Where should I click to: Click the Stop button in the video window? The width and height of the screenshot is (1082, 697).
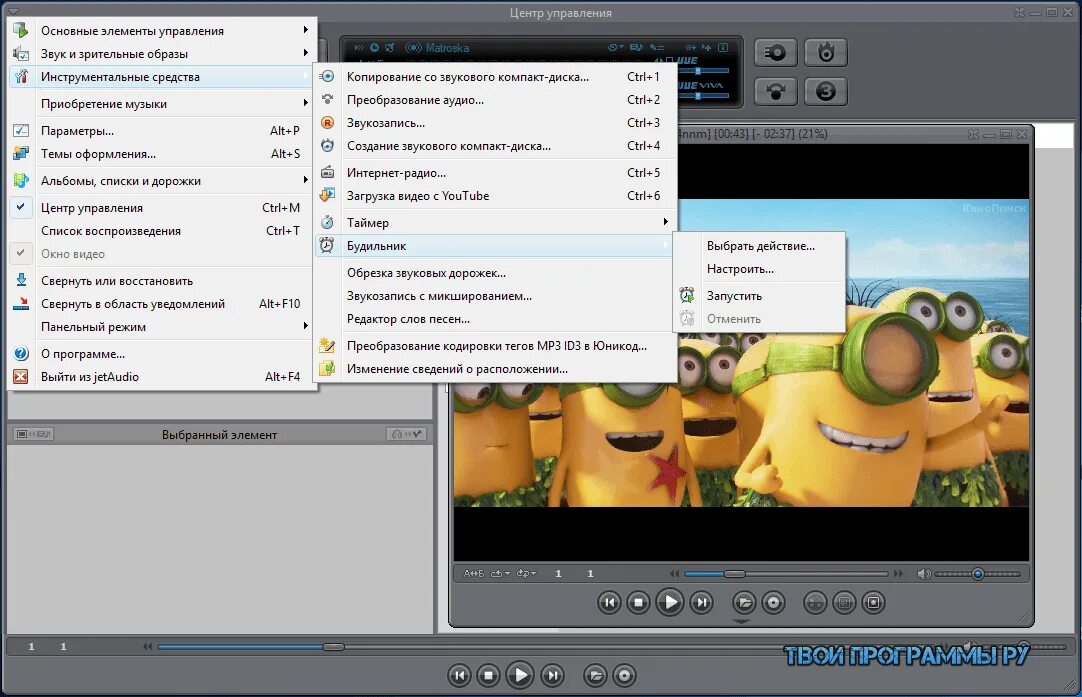(x=638, y=602)
